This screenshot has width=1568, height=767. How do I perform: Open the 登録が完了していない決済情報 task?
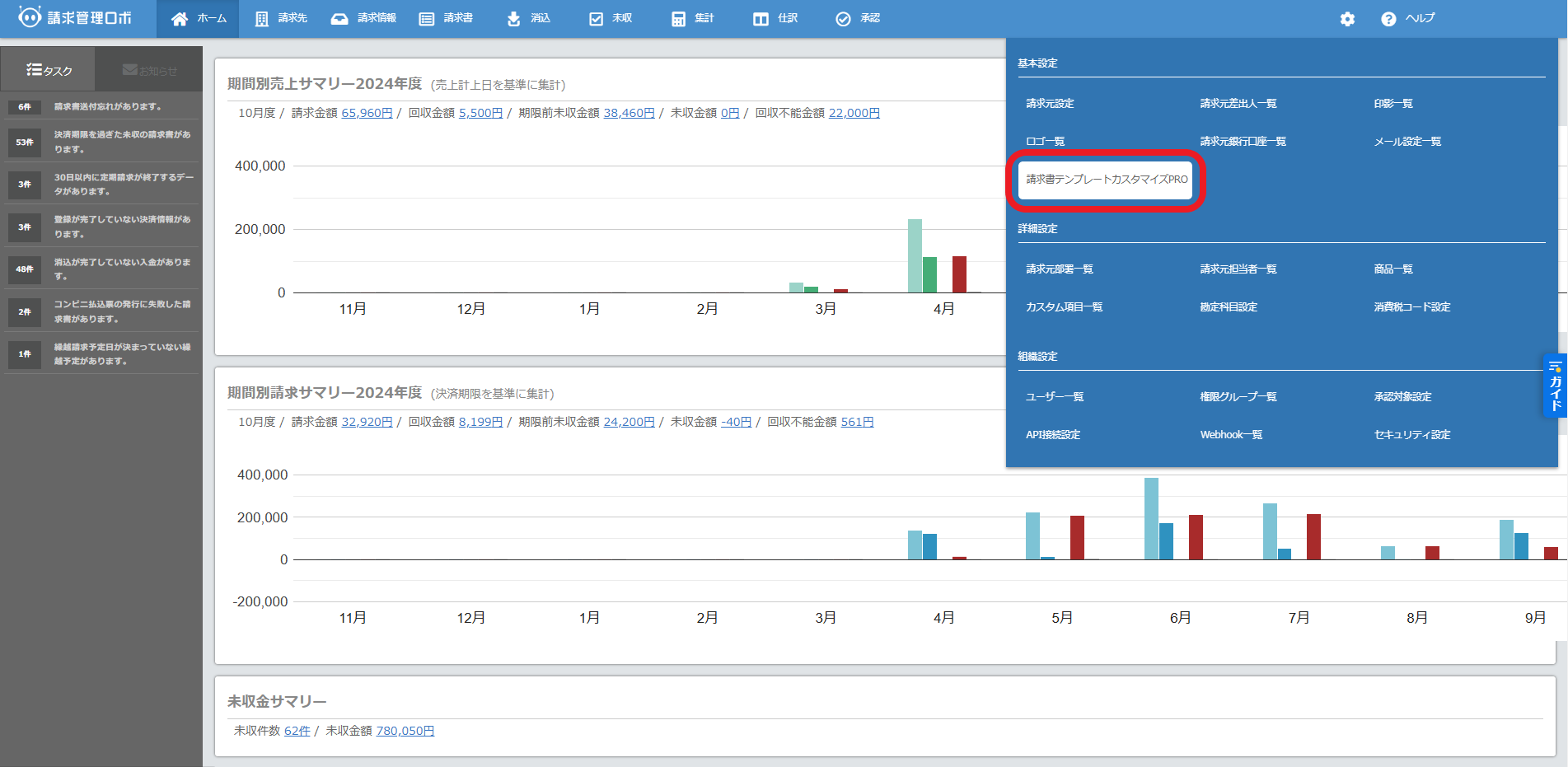101,227
